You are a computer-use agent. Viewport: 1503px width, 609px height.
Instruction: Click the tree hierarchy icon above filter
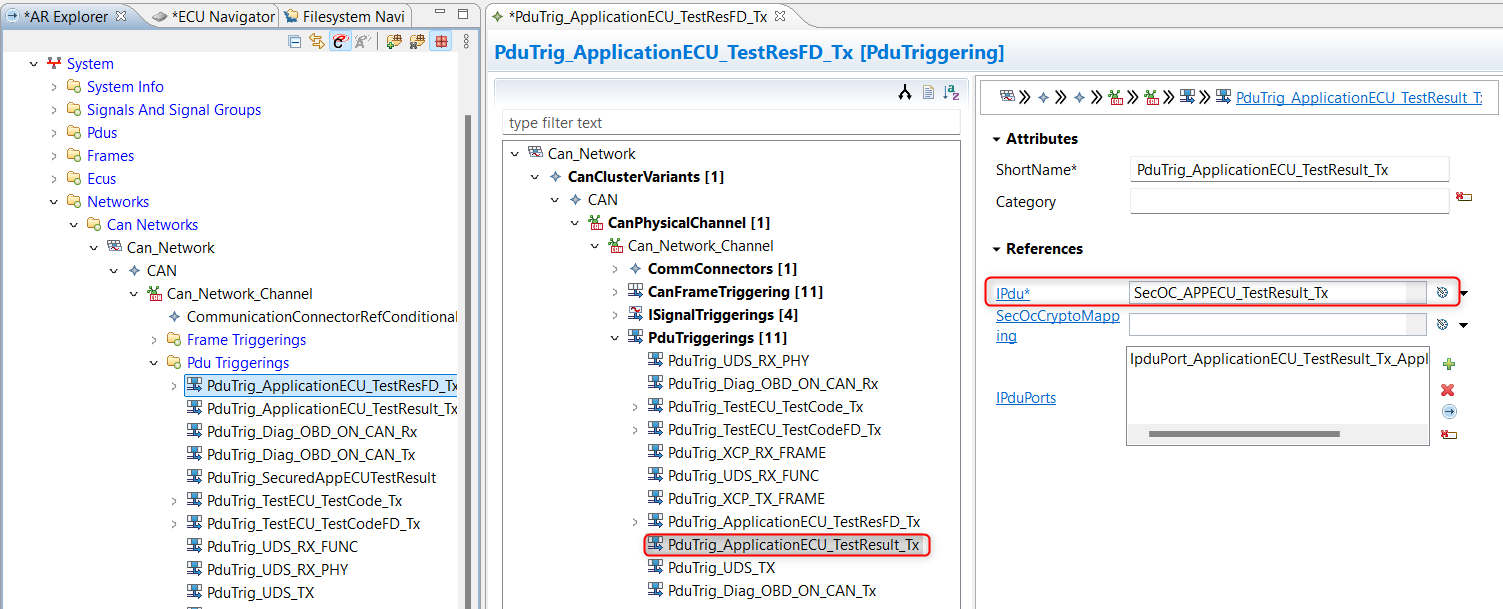905,93
